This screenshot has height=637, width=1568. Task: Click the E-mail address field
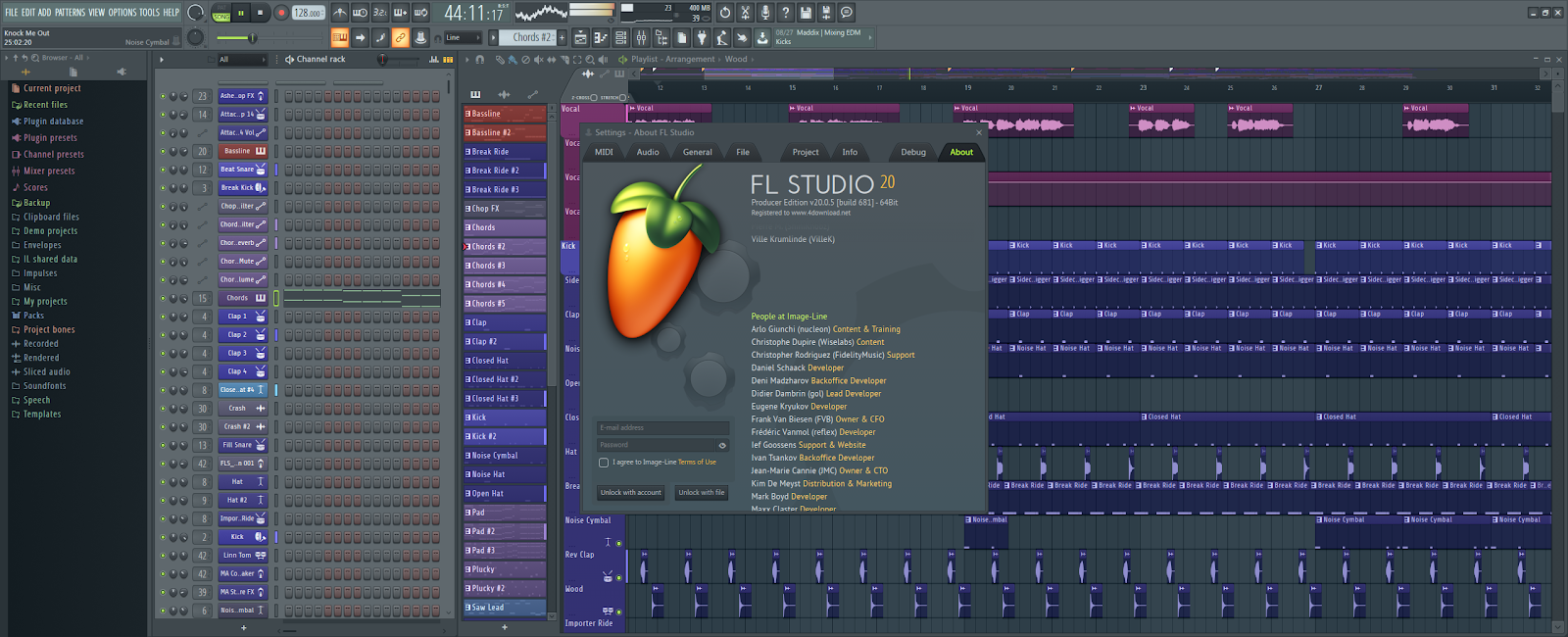point(663,428)
